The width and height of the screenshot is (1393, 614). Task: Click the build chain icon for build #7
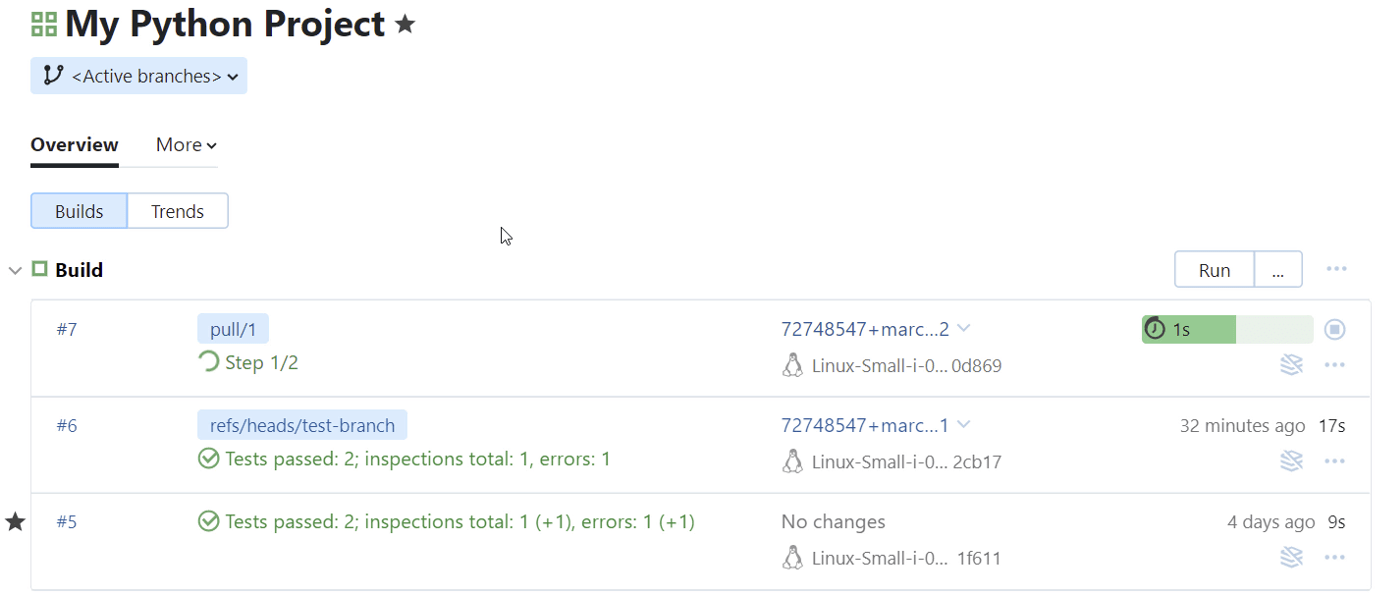click(x=1291, y=365)
